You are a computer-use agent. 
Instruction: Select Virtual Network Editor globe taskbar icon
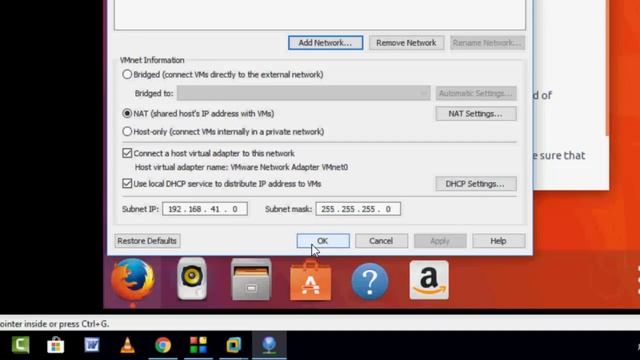[269, 345]
